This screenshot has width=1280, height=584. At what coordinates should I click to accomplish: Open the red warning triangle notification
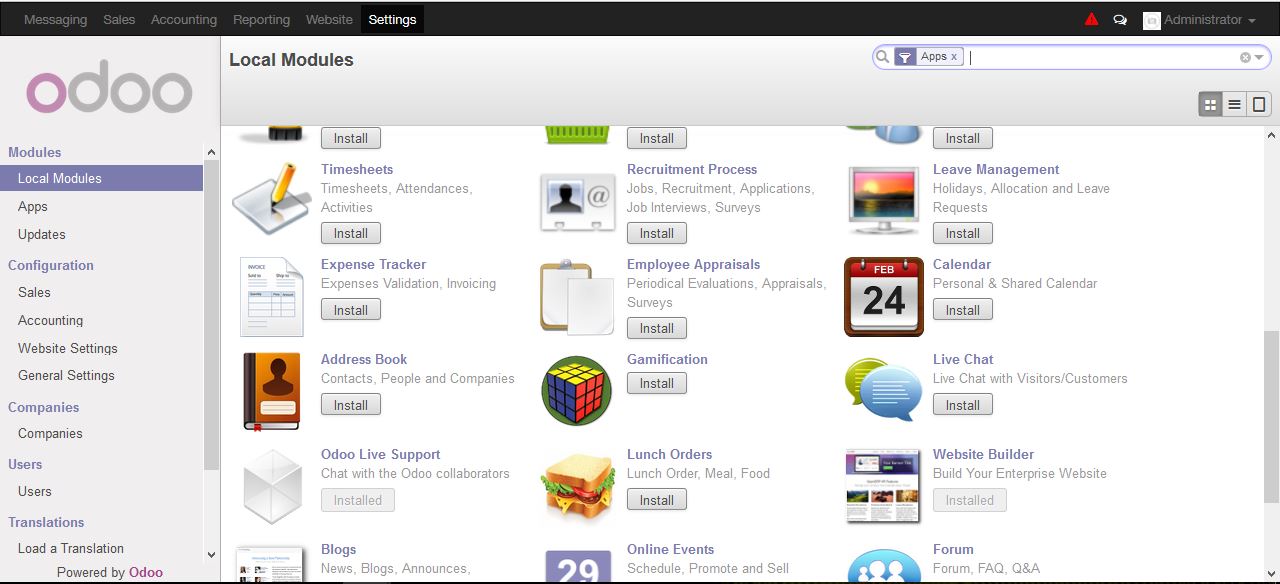(1091, 19)
